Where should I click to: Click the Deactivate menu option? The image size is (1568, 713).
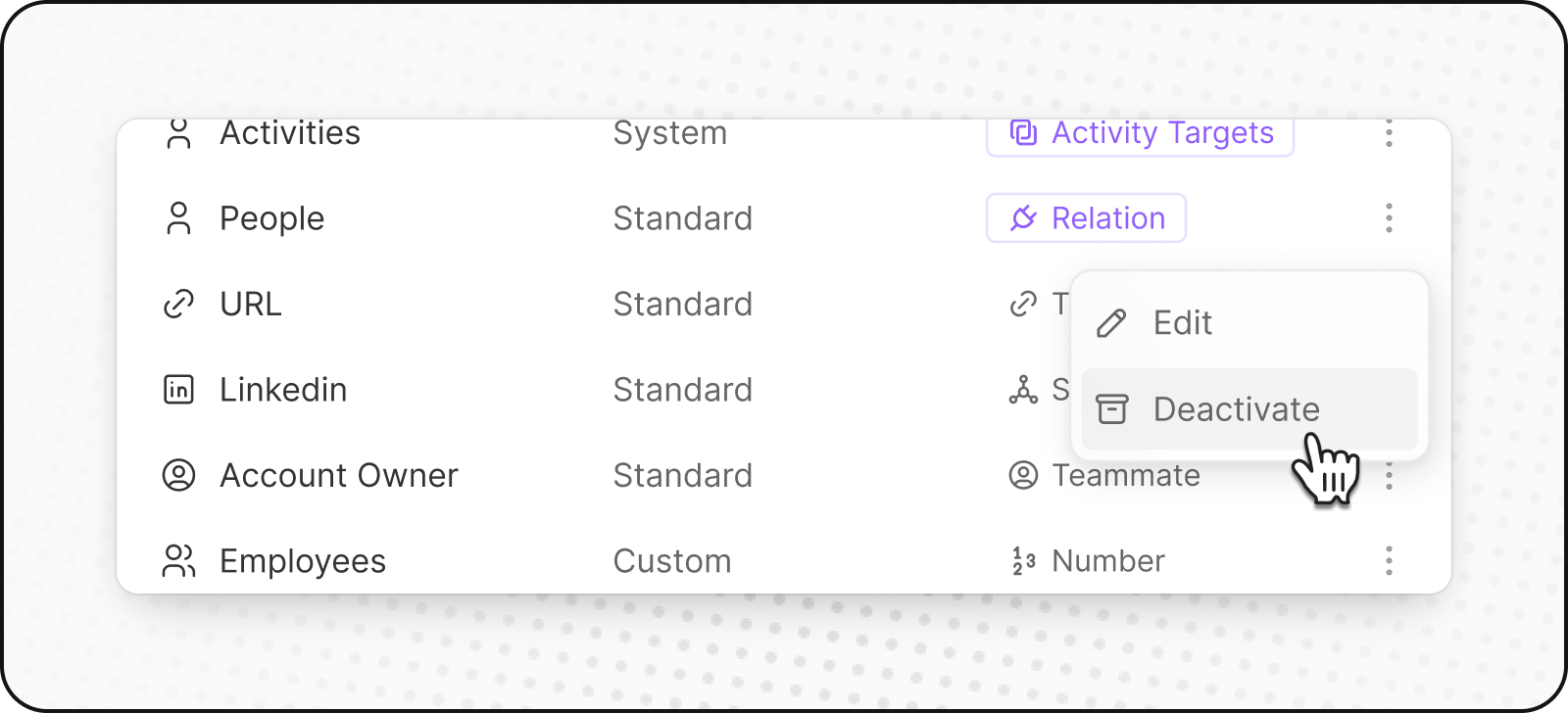point(1236,409)
